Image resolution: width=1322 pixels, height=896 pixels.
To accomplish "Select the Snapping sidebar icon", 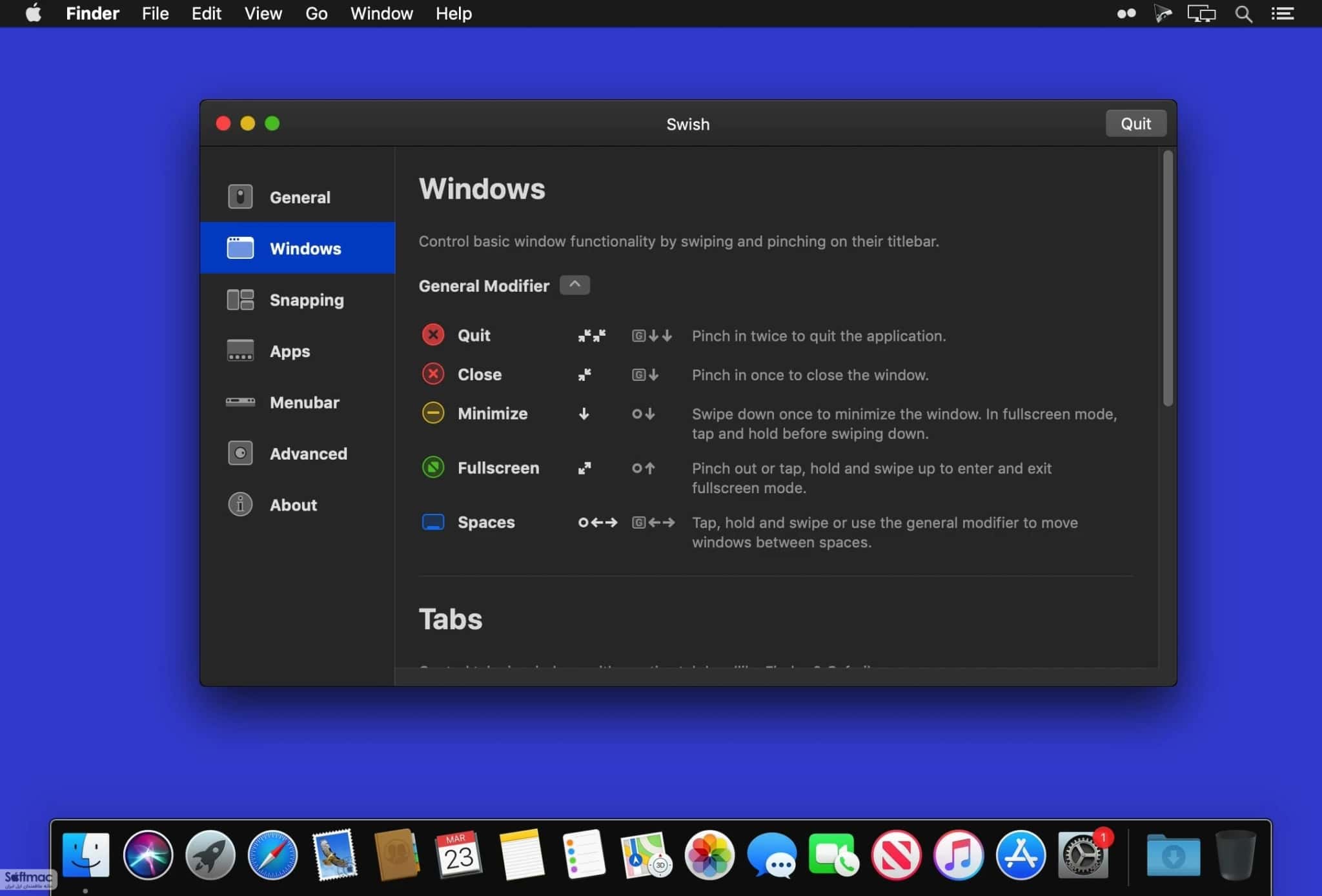I will point(240,300).
